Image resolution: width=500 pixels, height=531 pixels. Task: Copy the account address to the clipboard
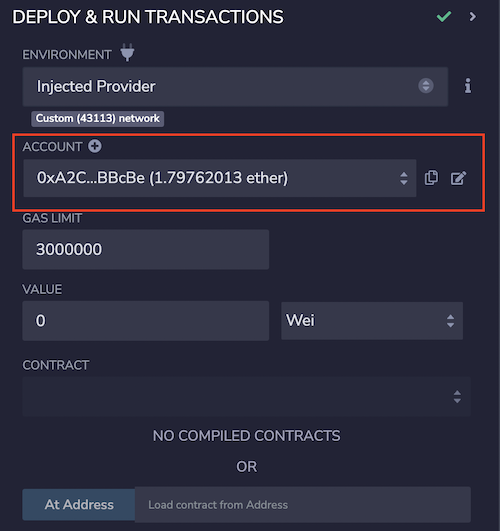(431, 178)
